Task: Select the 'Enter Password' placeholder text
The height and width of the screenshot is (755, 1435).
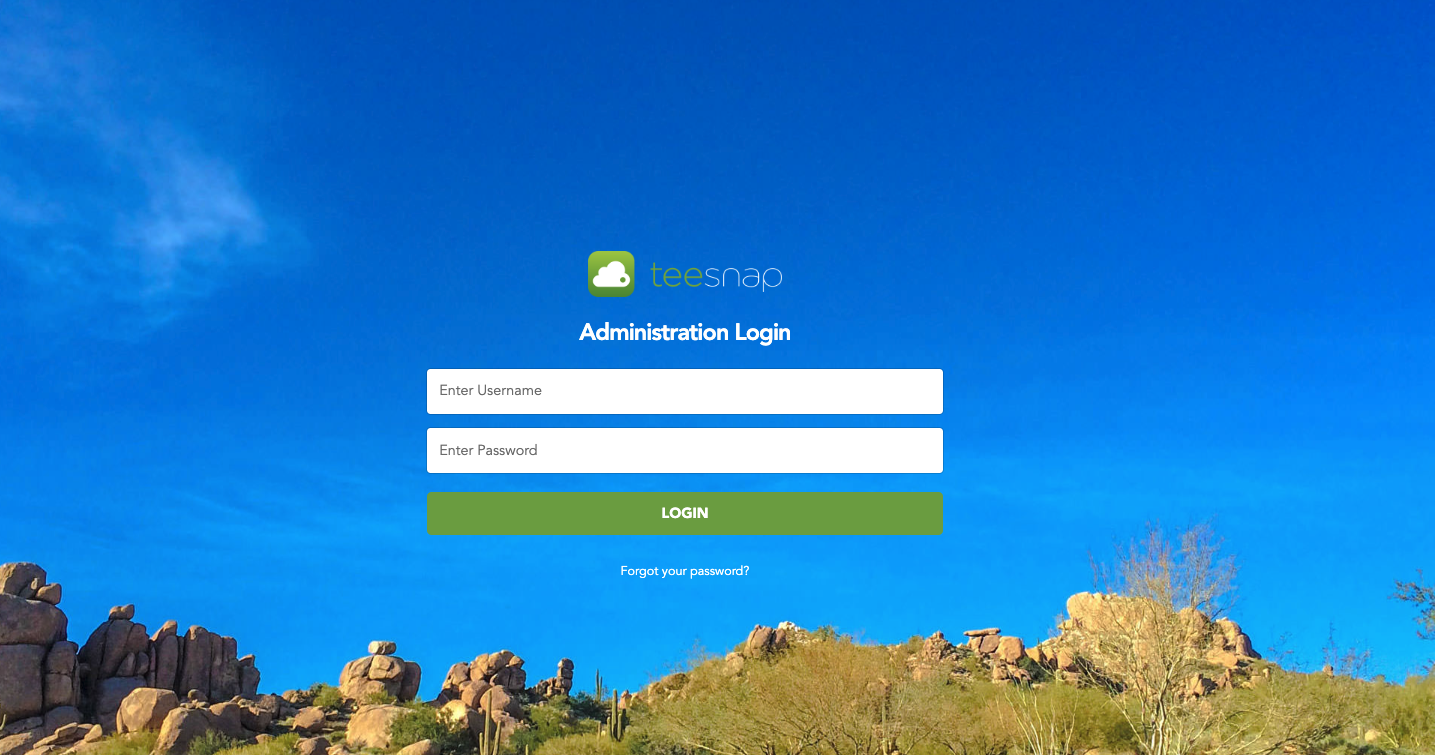Action: [488, 451]
